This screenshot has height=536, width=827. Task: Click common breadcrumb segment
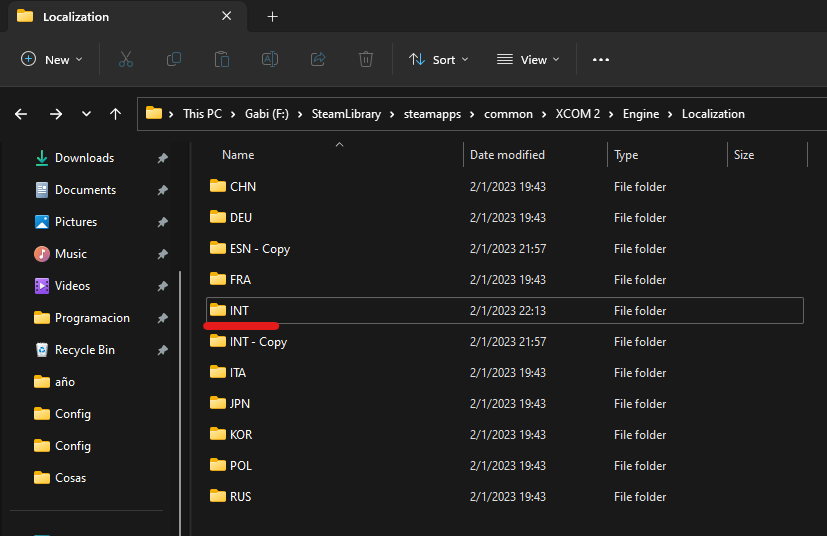[x=508, y=114]
